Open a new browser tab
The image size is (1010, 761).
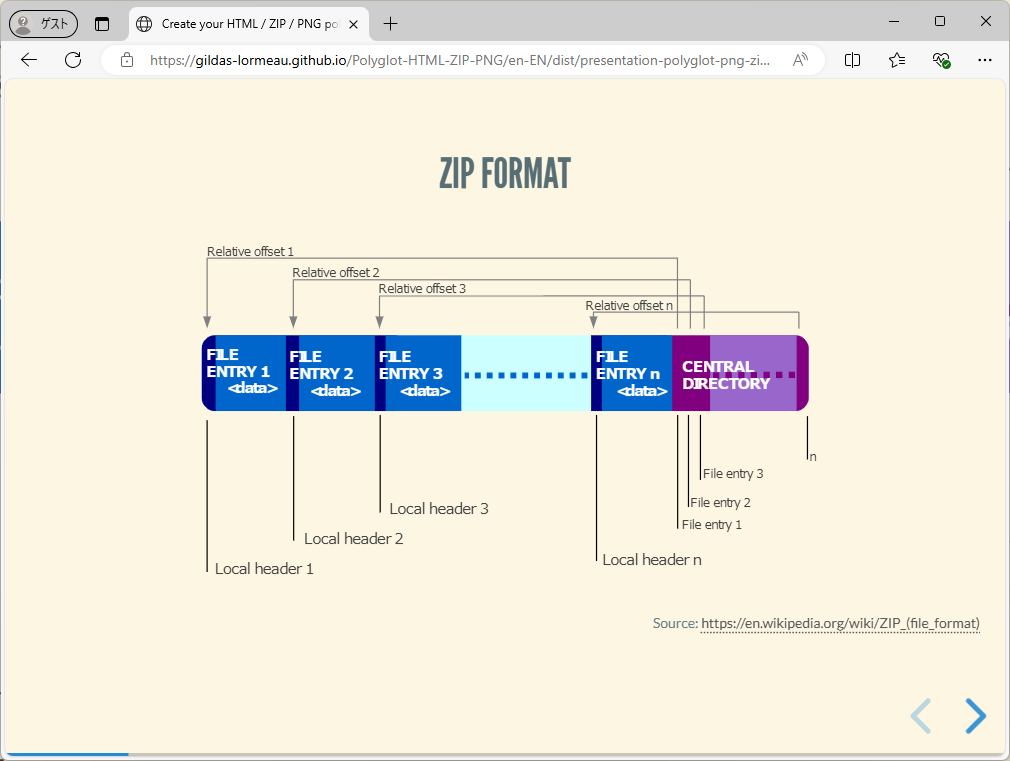pyautogui.click(x=390, y=23)
